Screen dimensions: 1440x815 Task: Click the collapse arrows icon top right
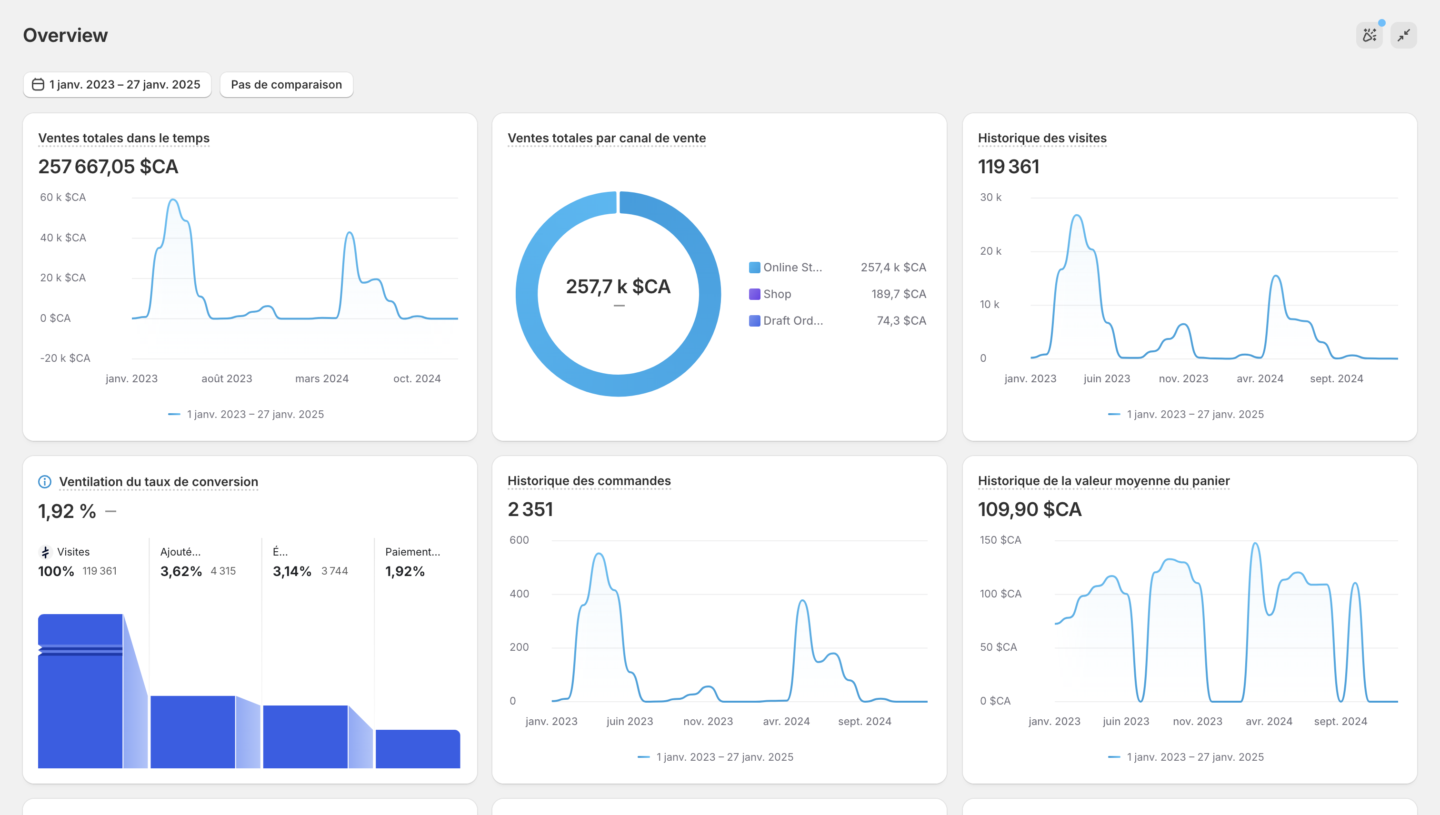point(1404,36)
